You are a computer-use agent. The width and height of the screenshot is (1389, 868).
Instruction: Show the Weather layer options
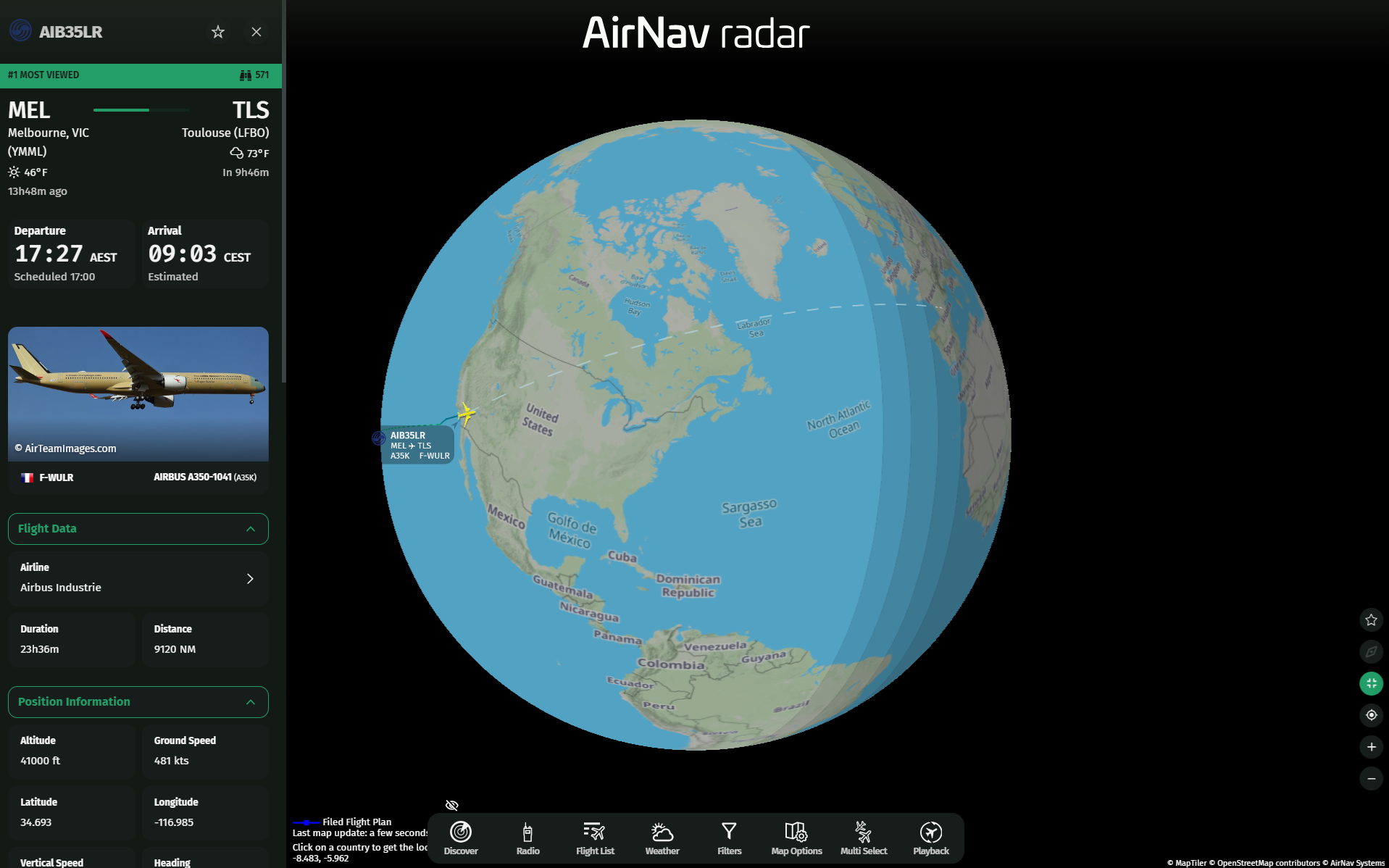662,838
